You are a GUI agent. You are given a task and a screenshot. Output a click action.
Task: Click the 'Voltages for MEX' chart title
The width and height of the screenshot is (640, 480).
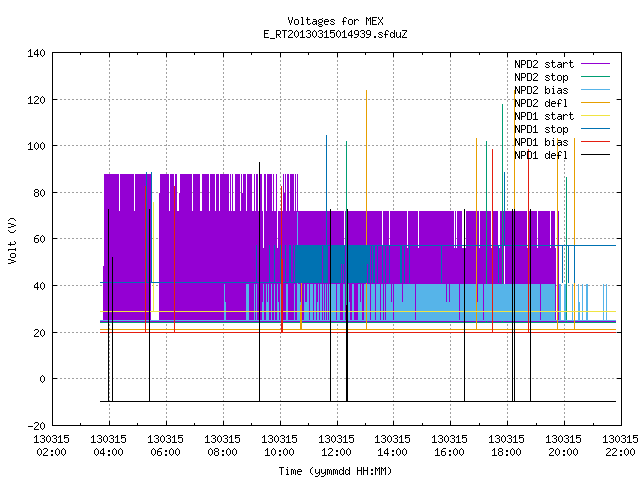(x=335, y=21)
